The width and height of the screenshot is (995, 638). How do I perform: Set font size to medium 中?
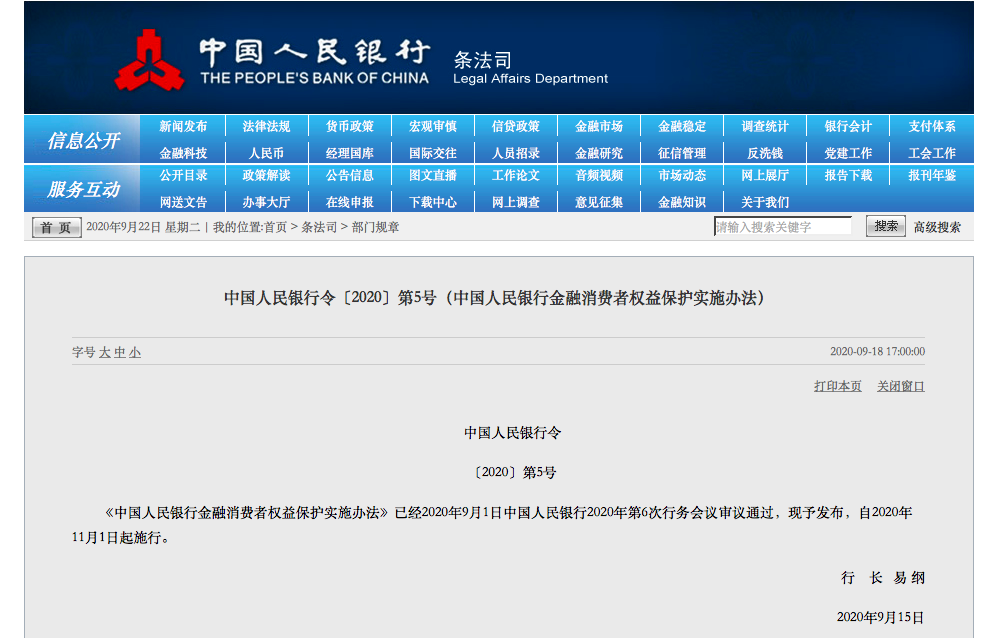click(120, 352)
